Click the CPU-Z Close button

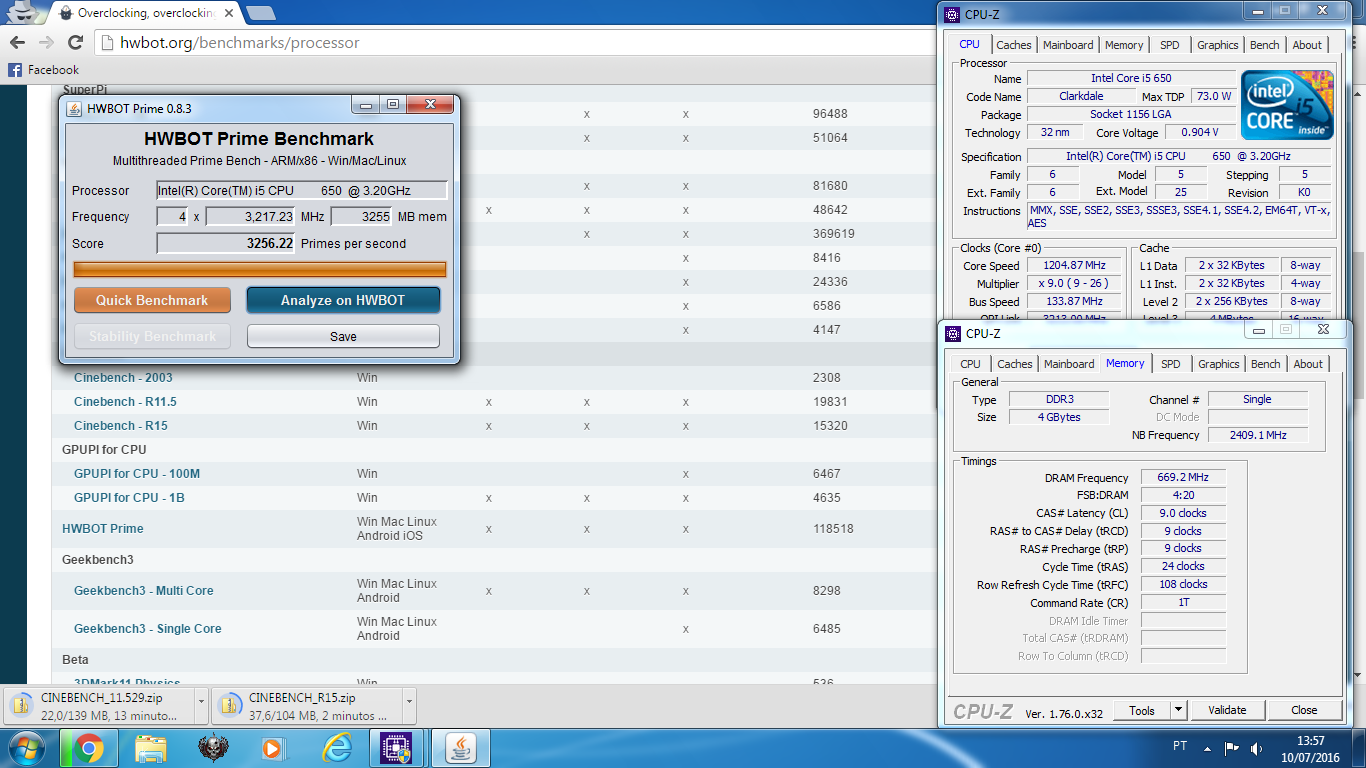click(1304, 711)
